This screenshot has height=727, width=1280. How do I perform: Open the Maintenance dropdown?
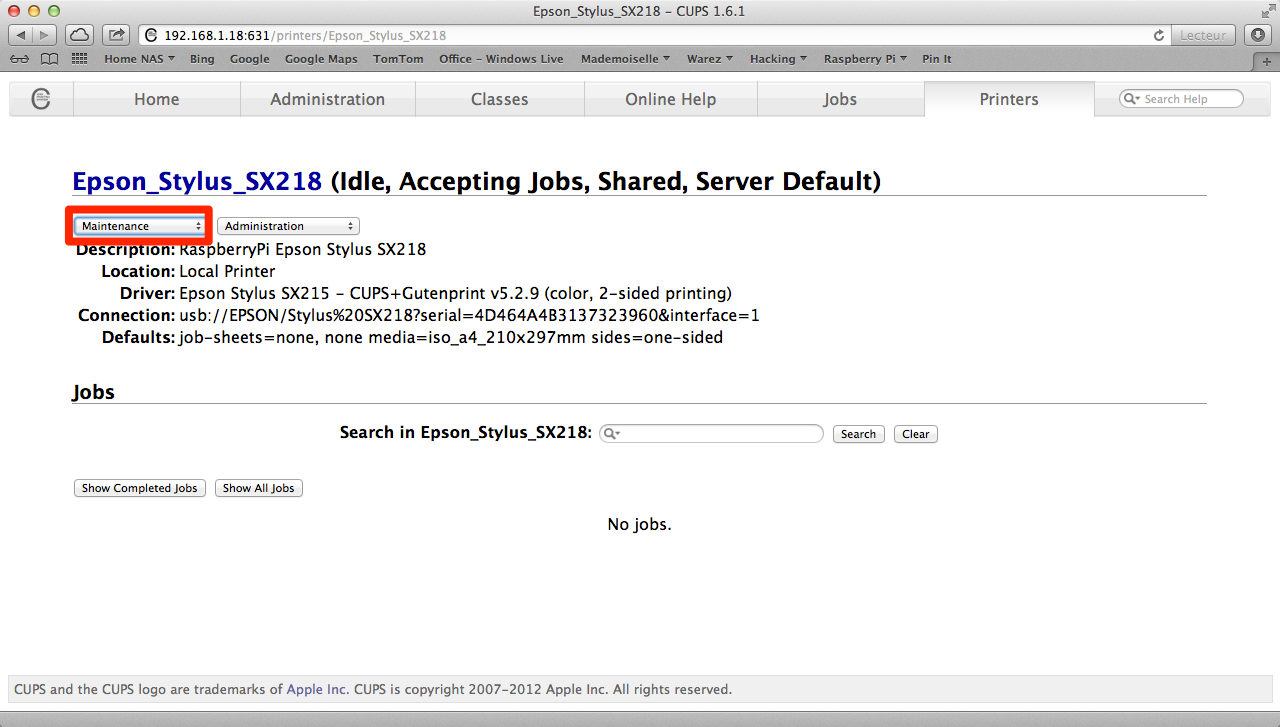140,226
